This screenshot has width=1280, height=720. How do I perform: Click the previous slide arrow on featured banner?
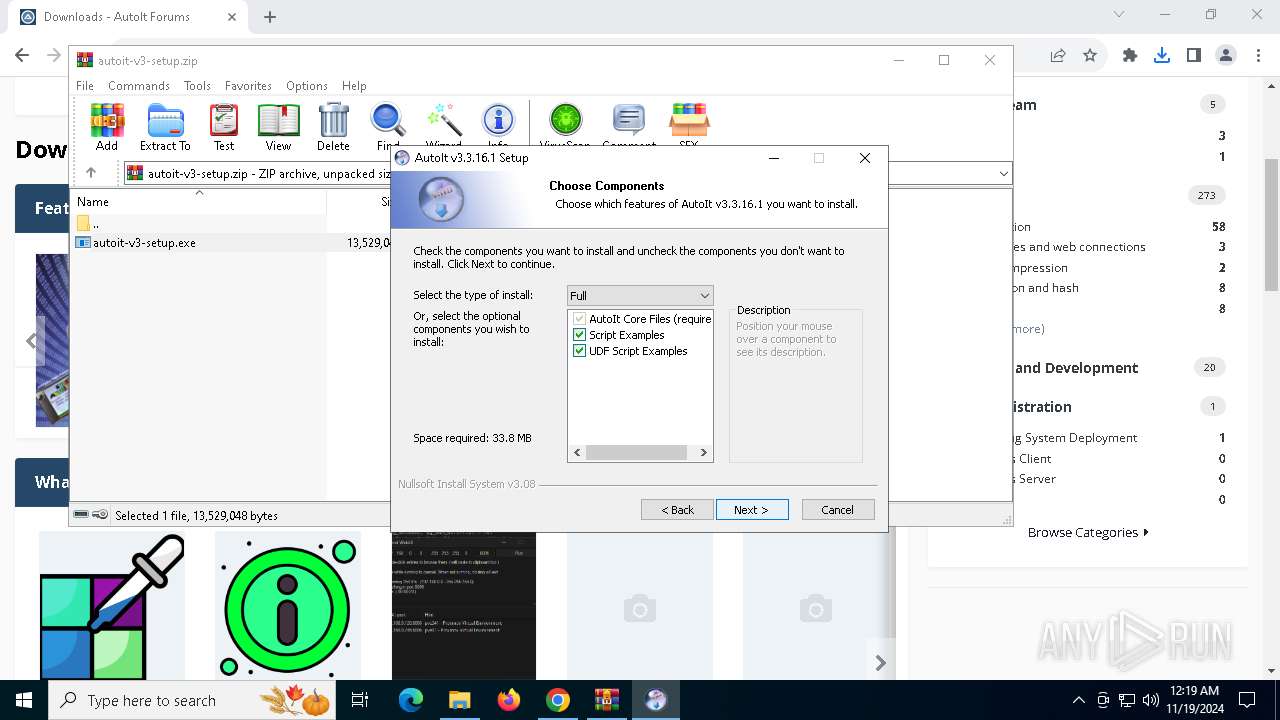coord(31,341)
